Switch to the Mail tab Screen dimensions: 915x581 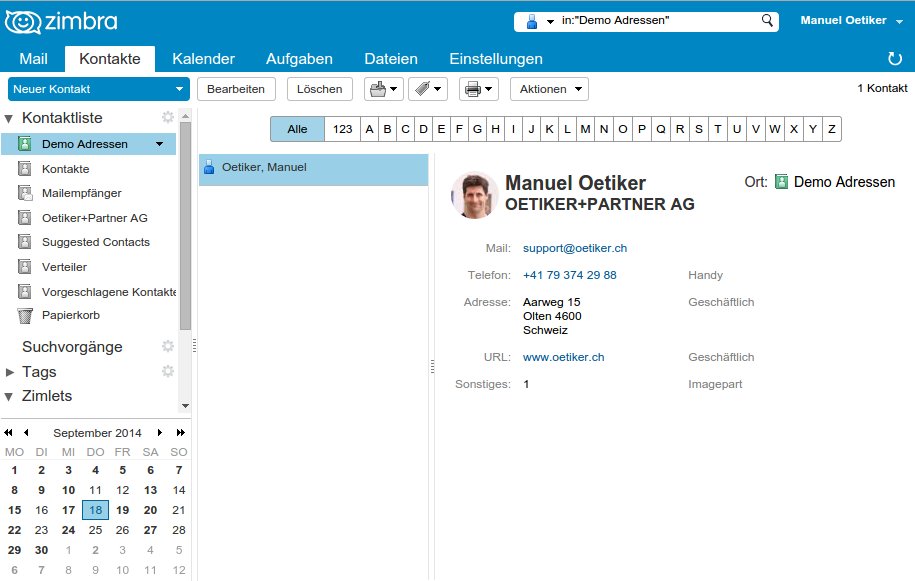pyautogui.click(x=33, y=59)
